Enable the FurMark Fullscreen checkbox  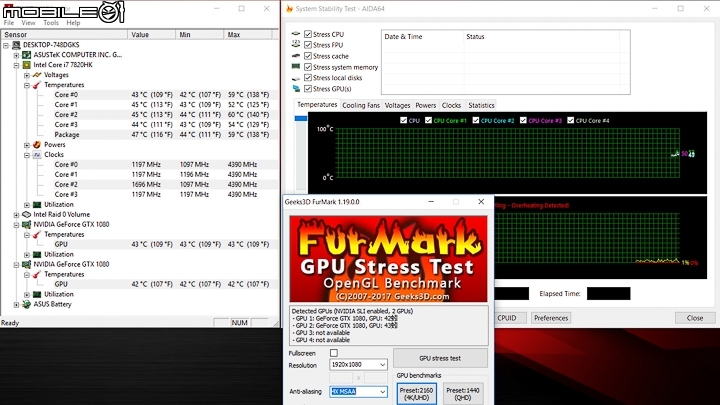(334, 353)
